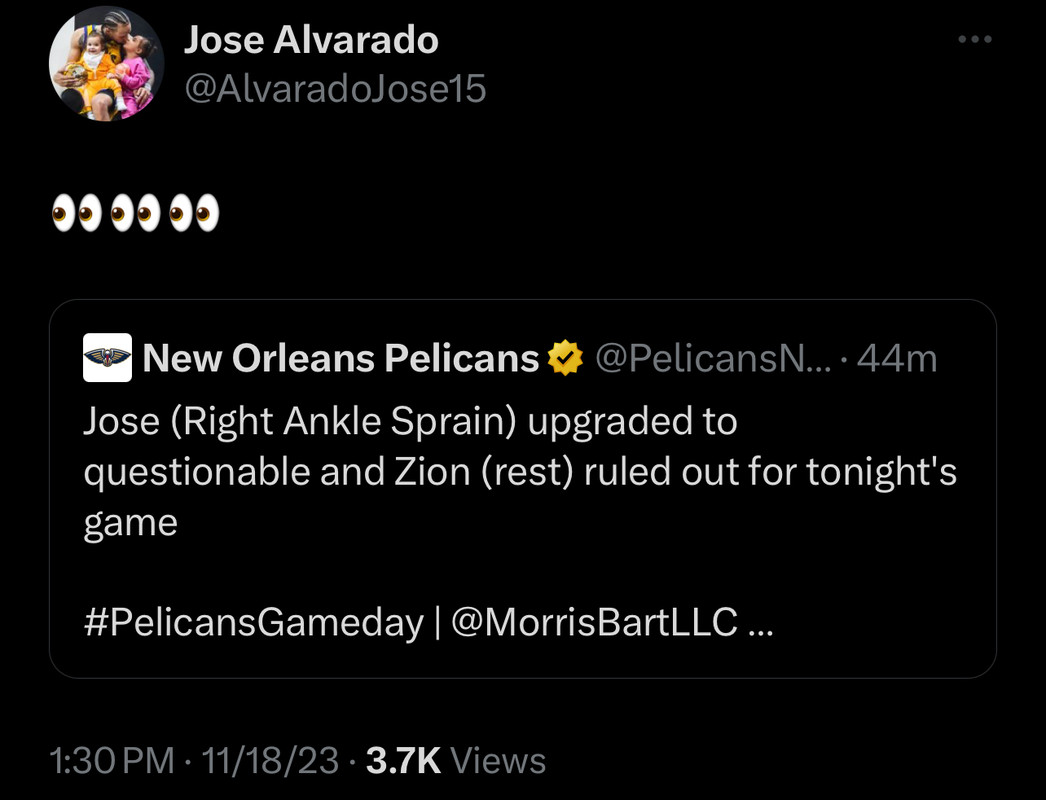Click the 'Jose (Right Ankle Sprain)' text

point(300,421)
